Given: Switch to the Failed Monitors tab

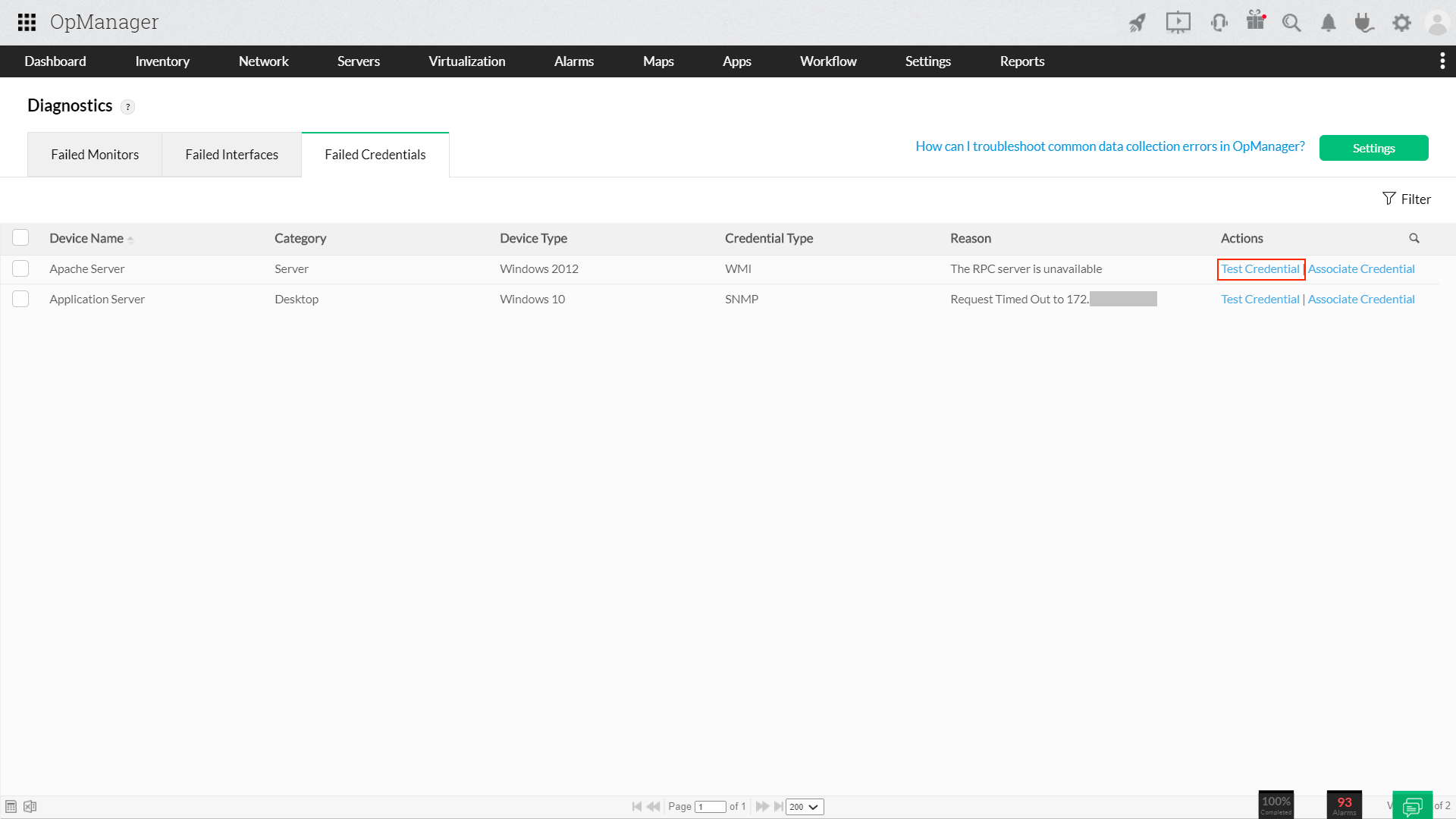Looking at the screenshot, I should [95, 155].
